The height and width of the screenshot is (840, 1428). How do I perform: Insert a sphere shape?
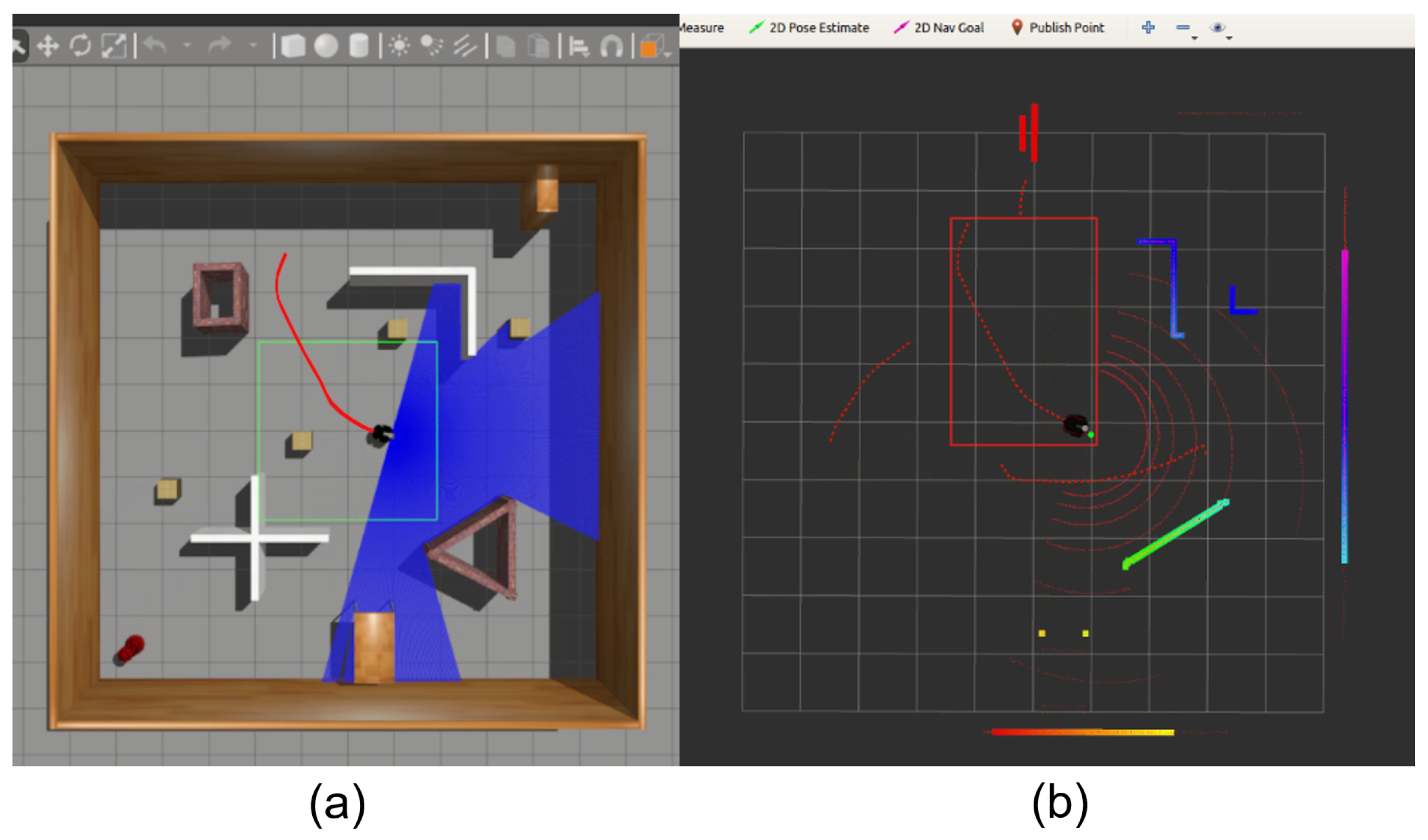pos(326,46)
